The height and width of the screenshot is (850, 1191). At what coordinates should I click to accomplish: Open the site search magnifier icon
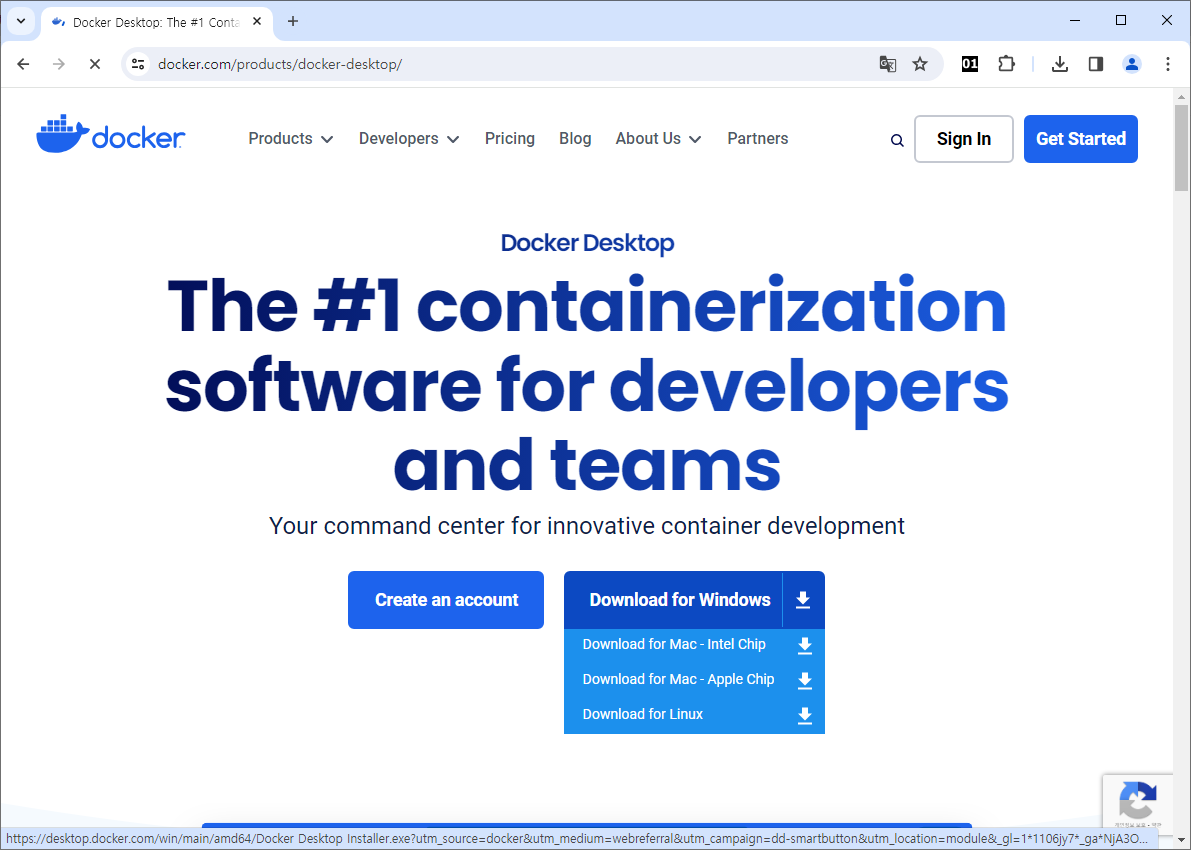click(x=897, y=140)
